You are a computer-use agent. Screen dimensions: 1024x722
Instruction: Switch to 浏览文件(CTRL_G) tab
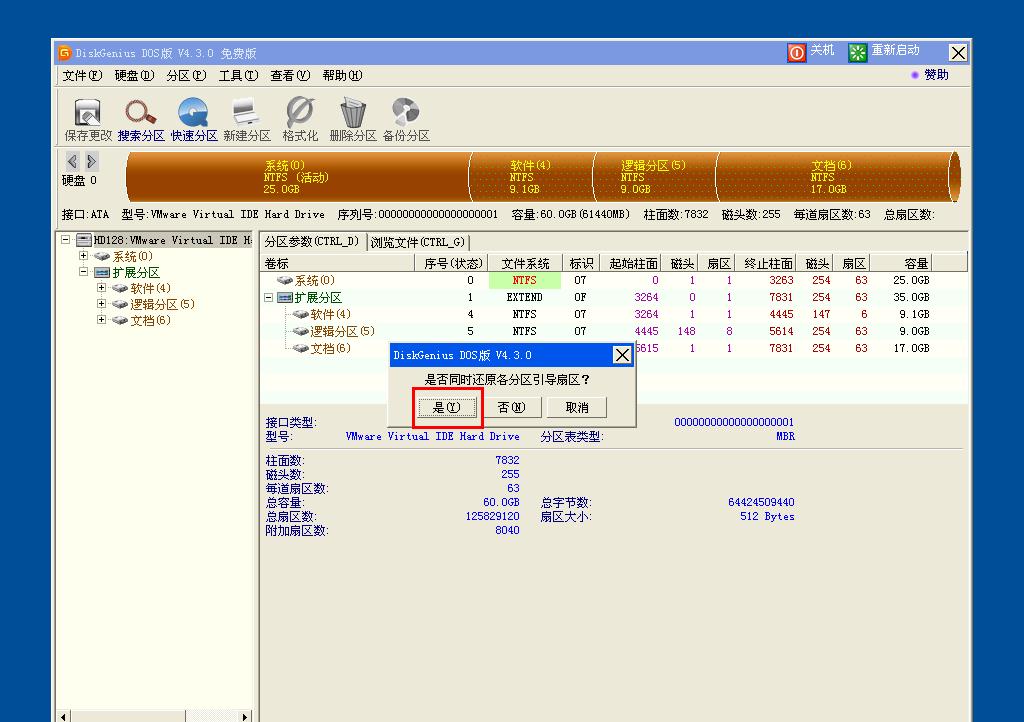(418, 242)
